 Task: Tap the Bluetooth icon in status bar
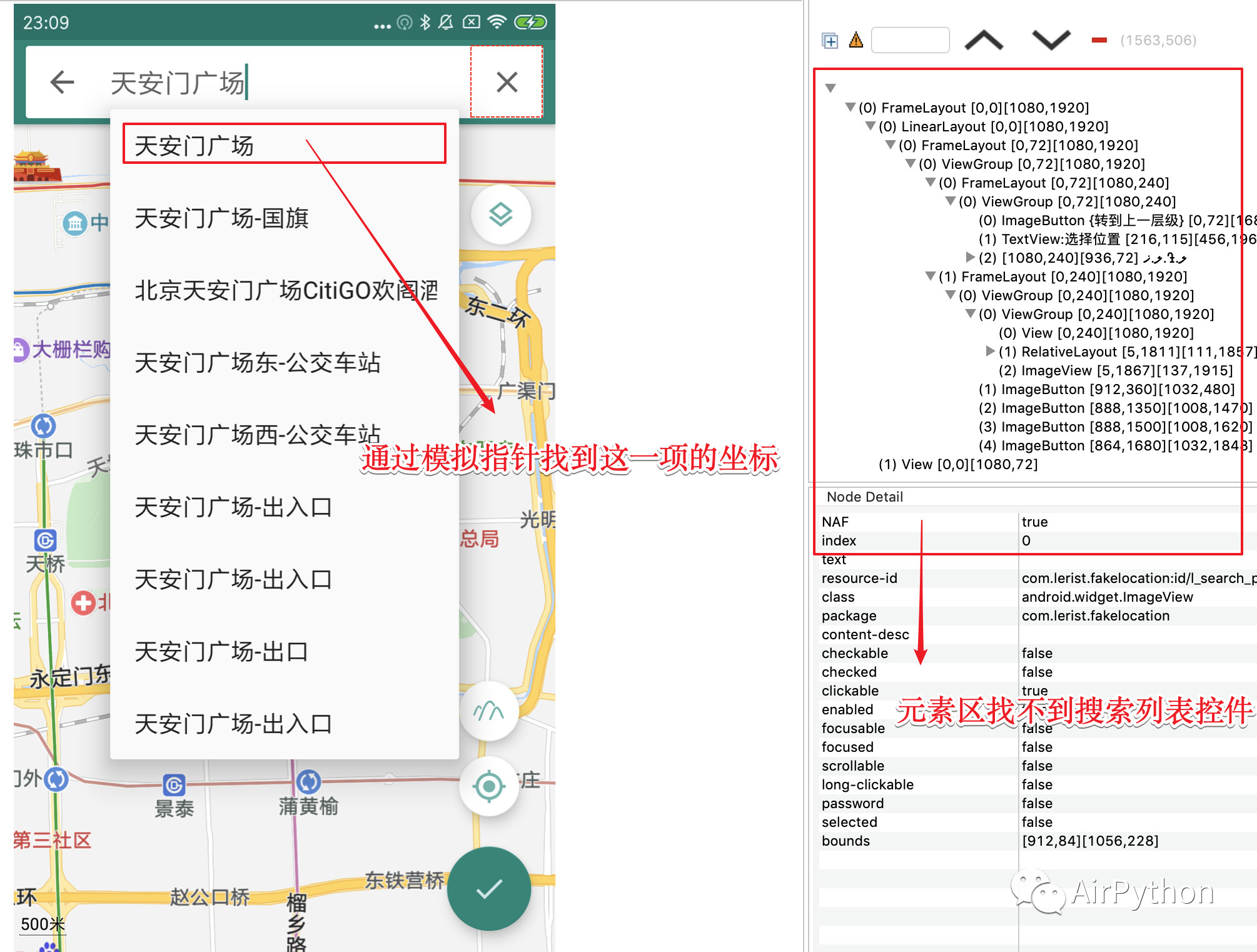click(425, 23)
